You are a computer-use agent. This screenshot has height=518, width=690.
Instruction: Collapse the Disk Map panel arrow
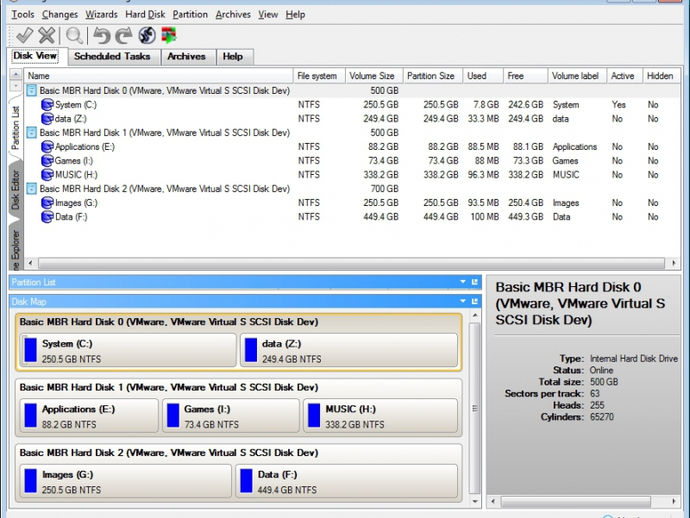[x=463, y=301]
